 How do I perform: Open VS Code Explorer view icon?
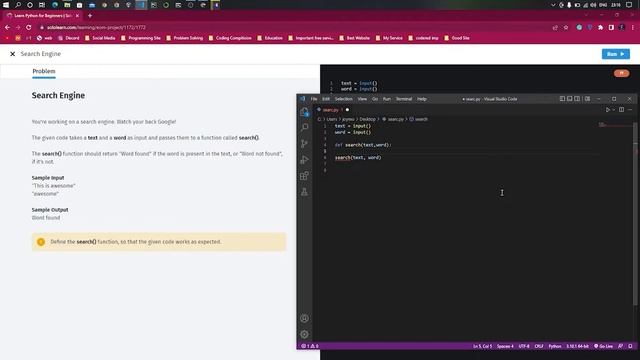(x=304, y=111)
